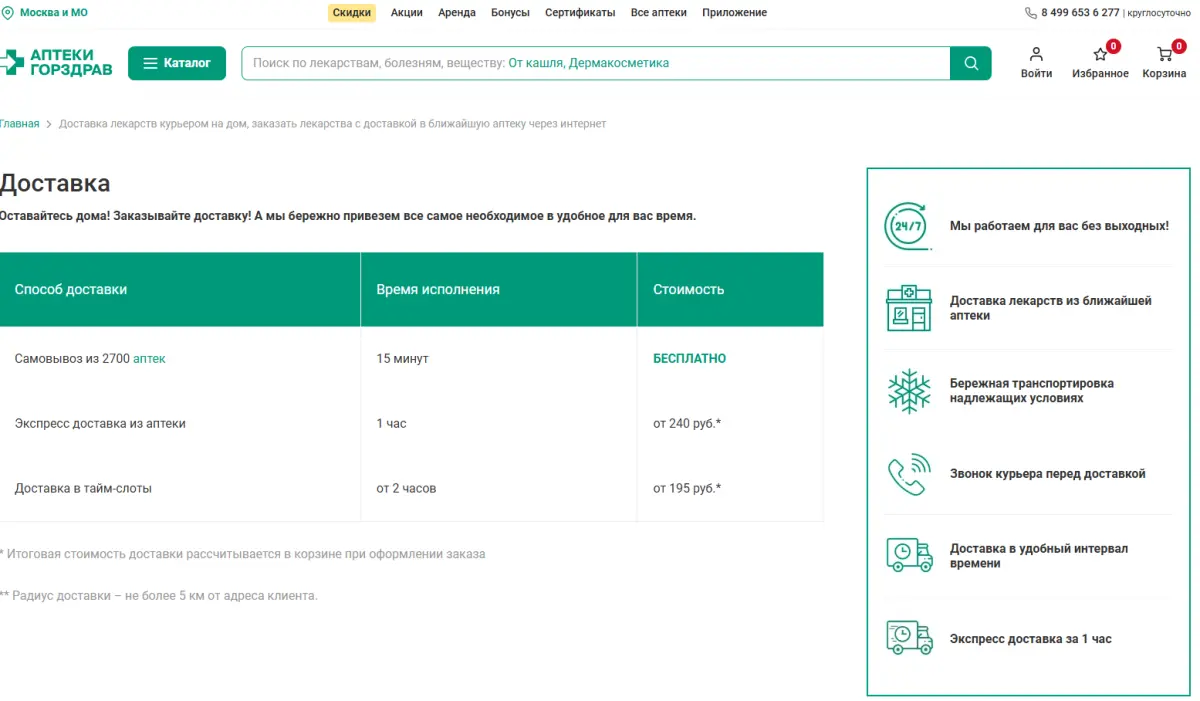The image size is (1200, 701).
Task: Open the Сертификаты menu item
Action: 580,13
